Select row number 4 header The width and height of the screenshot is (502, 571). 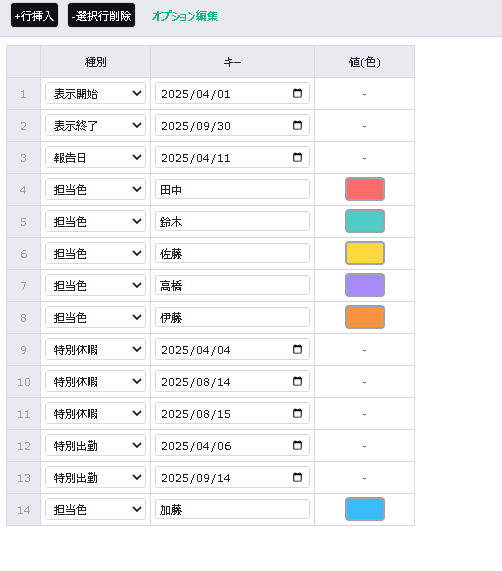(23, 190)
